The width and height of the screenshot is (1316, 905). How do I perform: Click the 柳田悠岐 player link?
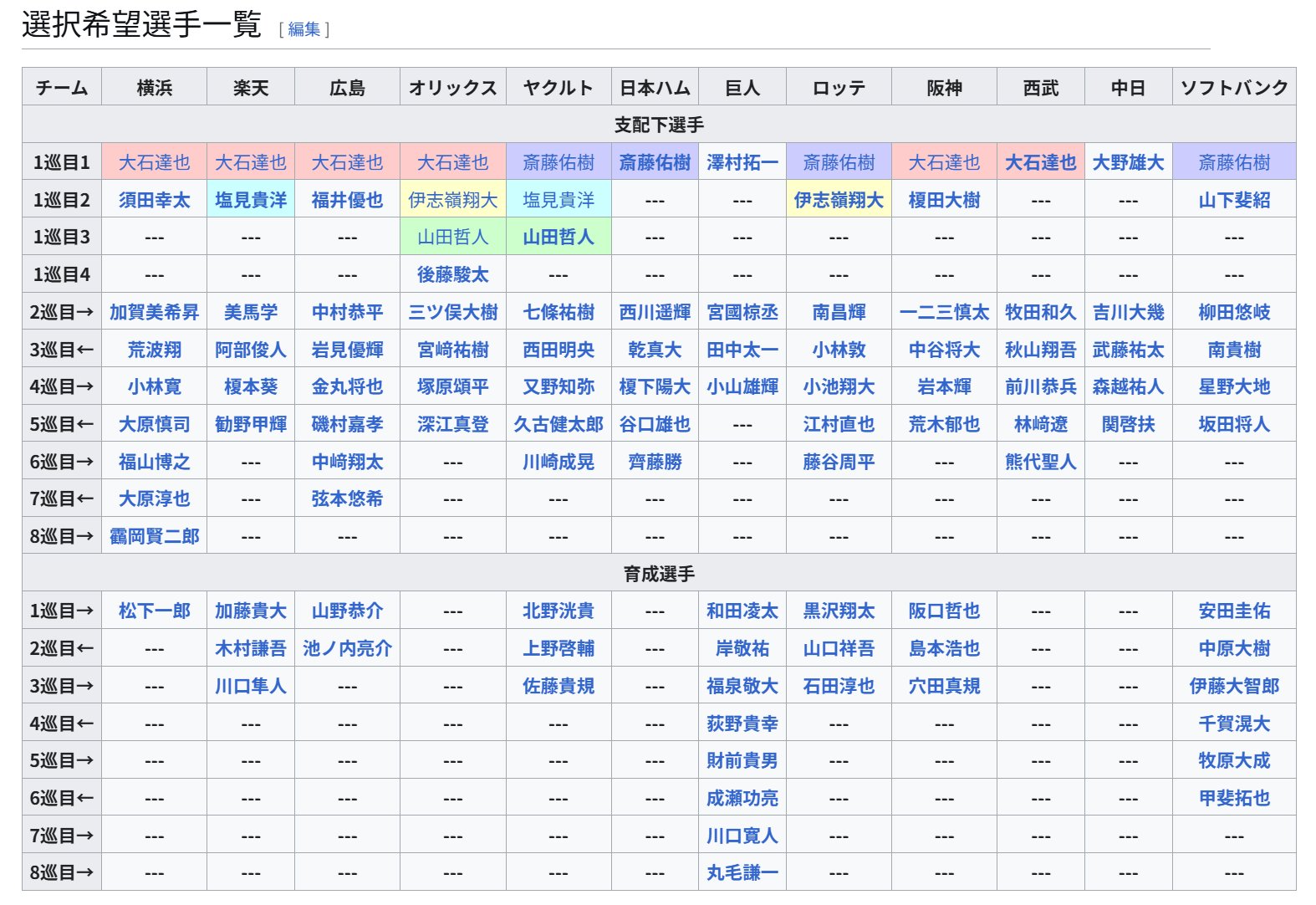[x=1233, y=312]
